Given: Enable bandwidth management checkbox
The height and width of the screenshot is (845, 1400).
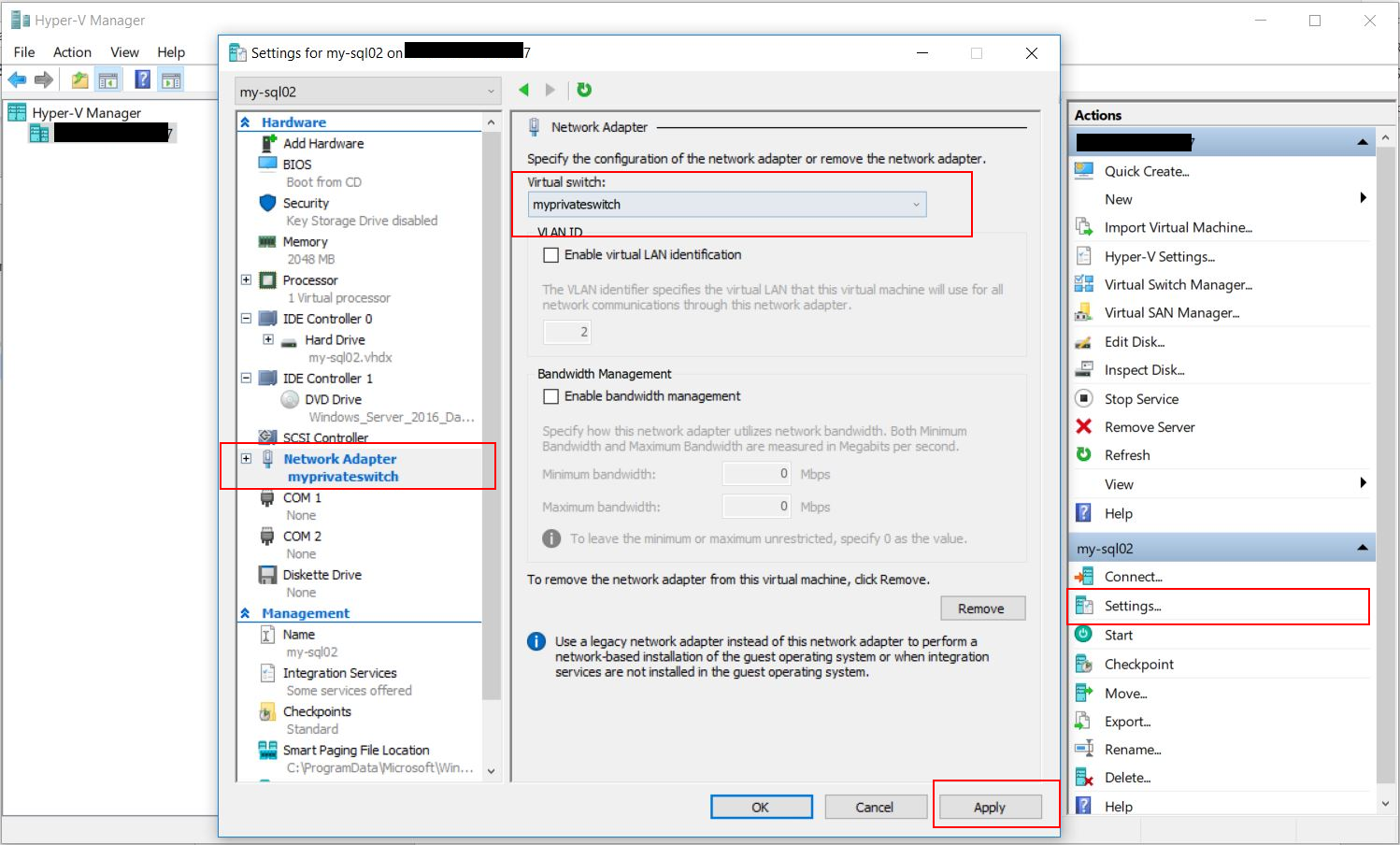Looking at the screenshot, I should (551, 396).
